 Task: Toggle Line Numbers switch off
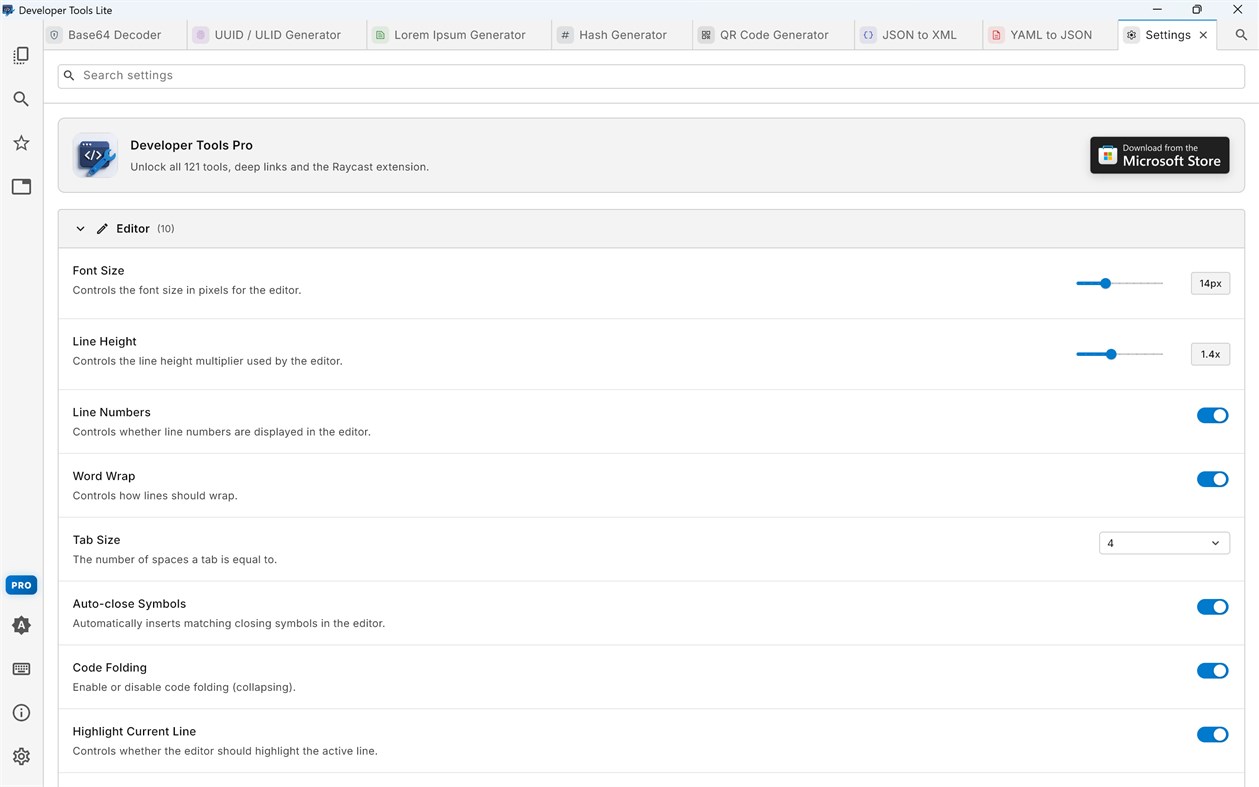pos(1212,415)
